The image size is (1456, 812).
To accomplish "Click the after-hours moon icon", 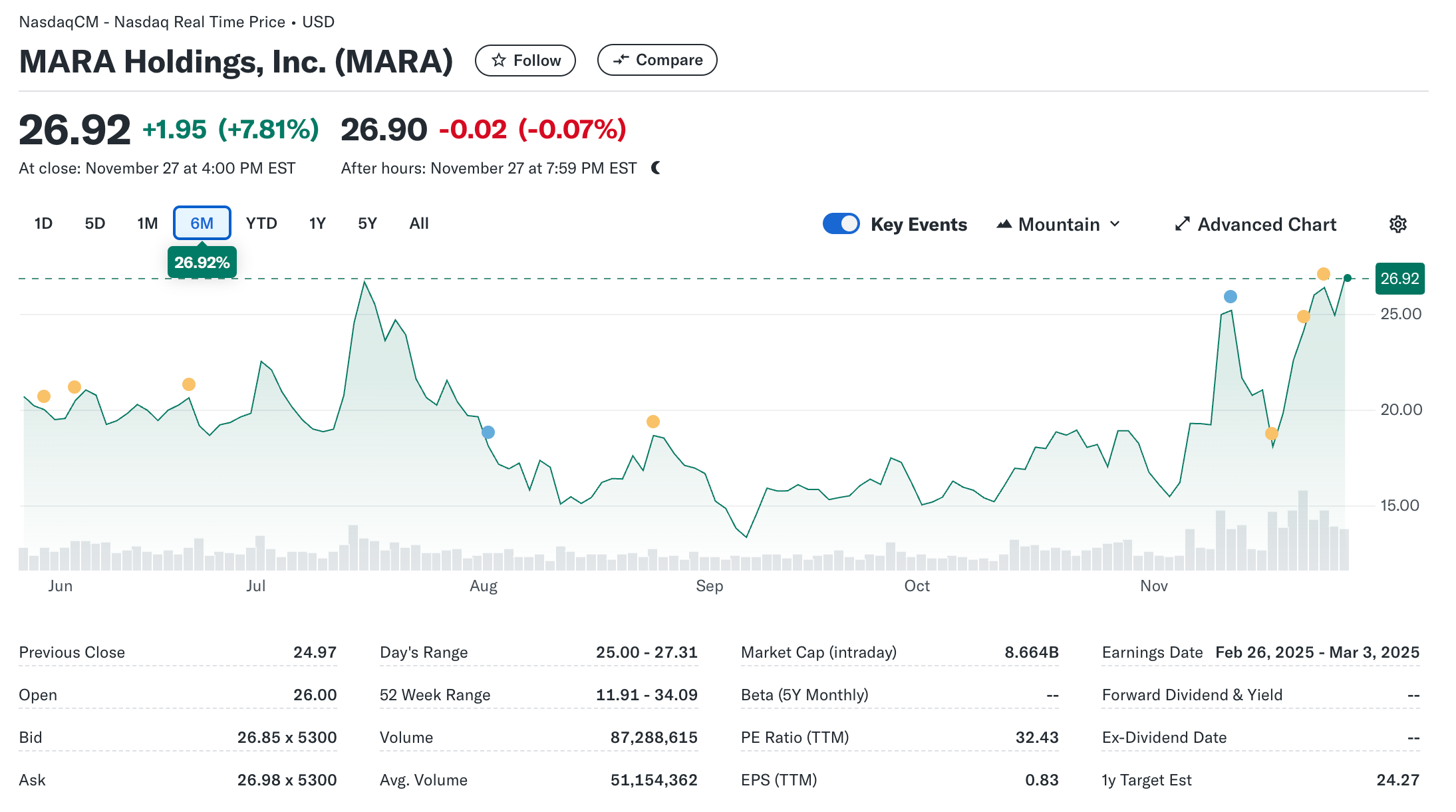I will tap(656, 168).
